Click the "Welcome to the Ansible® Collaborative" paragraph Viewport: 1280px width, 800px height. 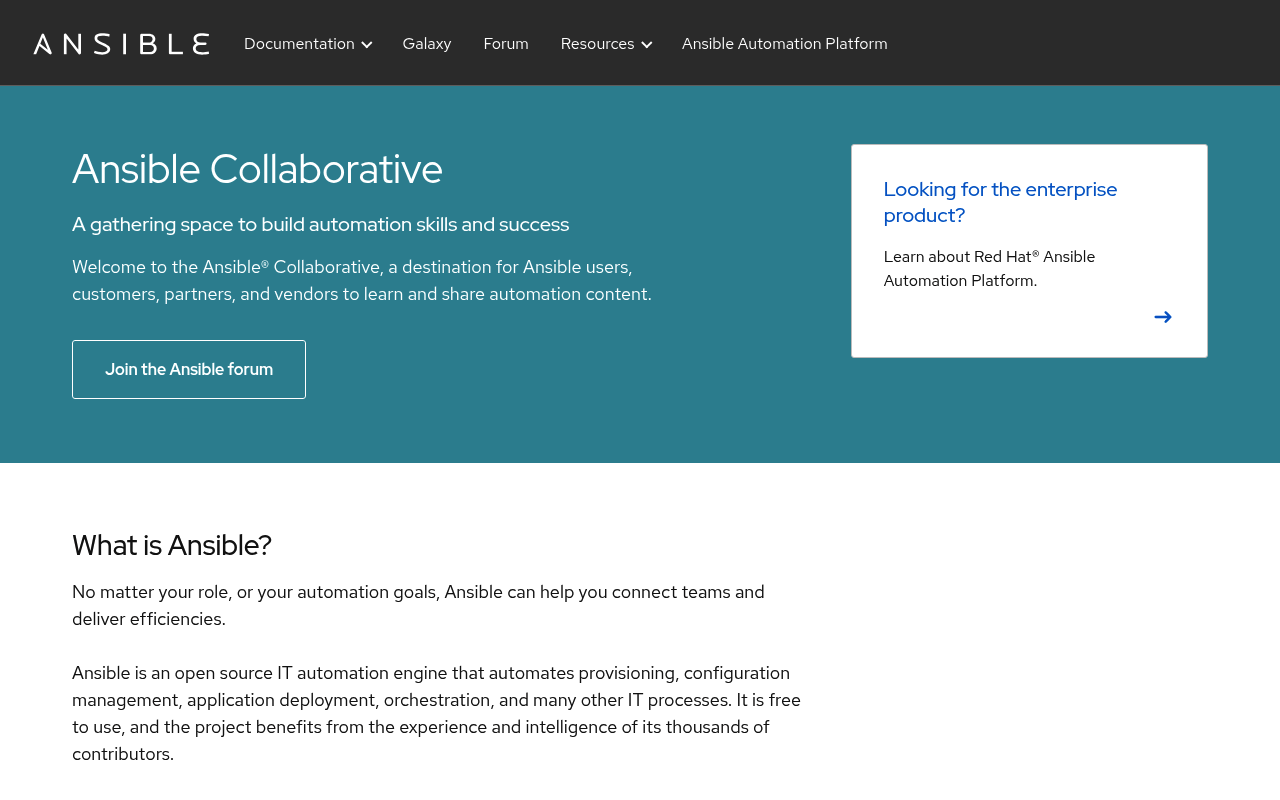(362, 281)
